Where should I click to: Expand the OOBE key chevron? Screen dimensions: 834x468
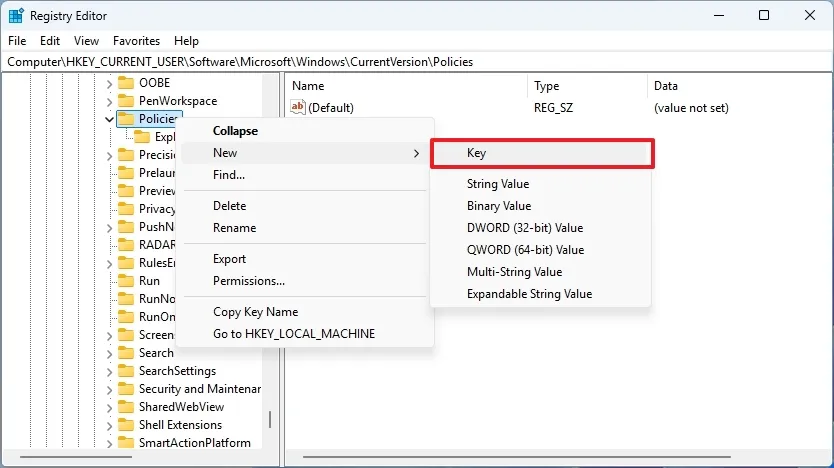click(x=109, y=83)
